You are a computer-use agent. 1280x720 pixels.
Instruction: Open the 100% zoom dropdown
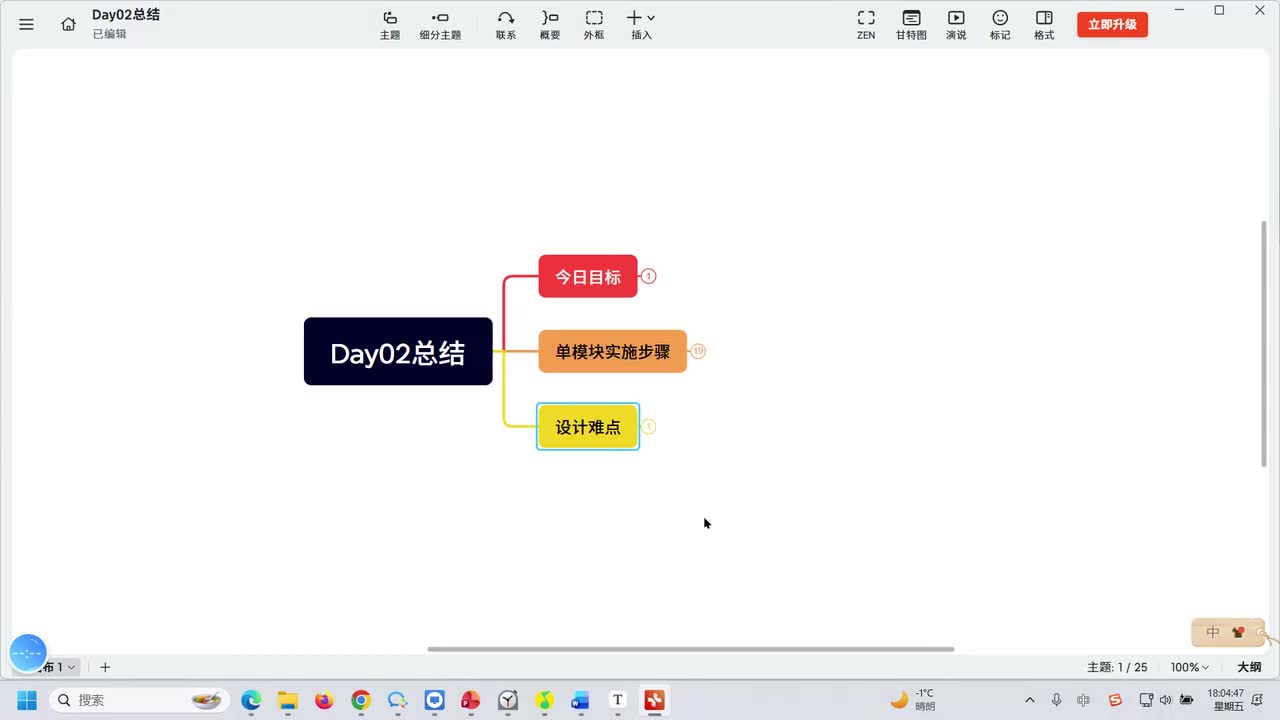[x=1189, y=667]
